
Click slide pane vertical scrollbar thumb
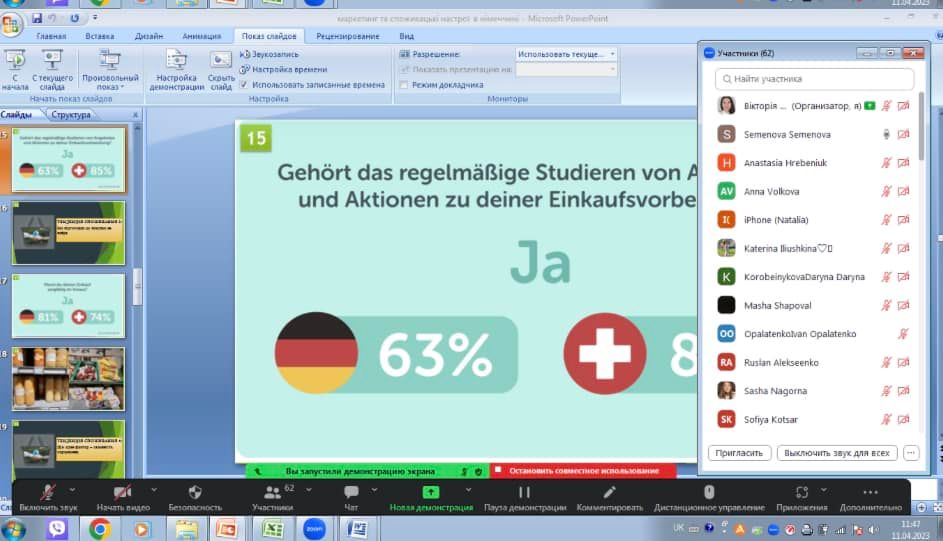(138, 286)
